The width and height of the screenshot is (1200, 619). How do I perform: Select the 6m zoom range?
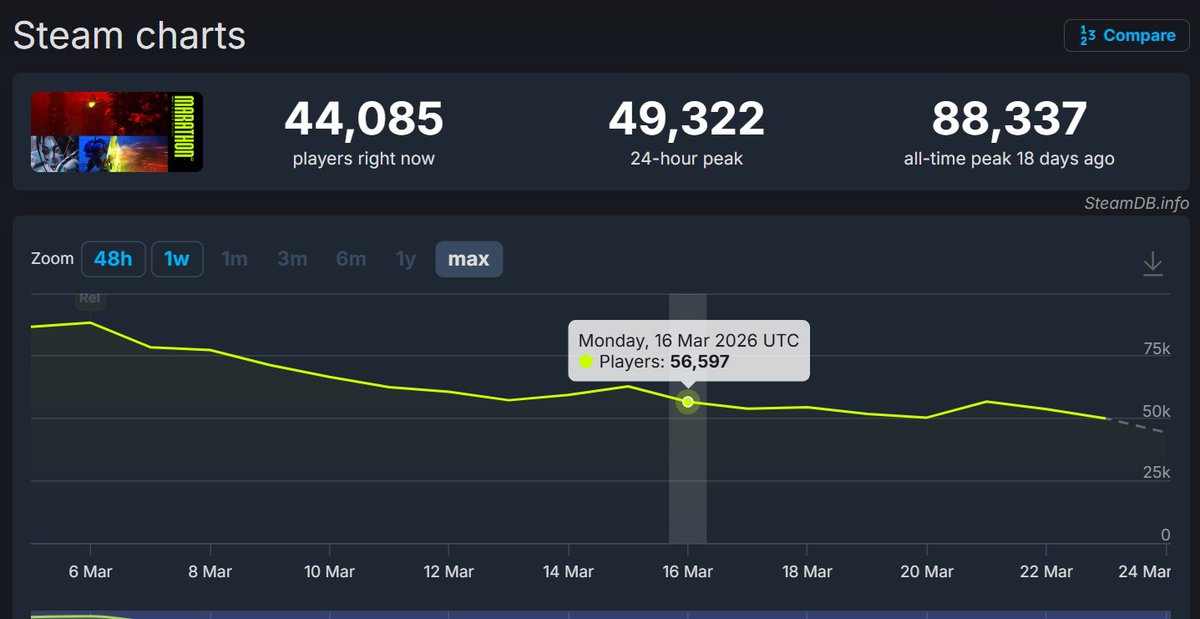tap(351, 259)
